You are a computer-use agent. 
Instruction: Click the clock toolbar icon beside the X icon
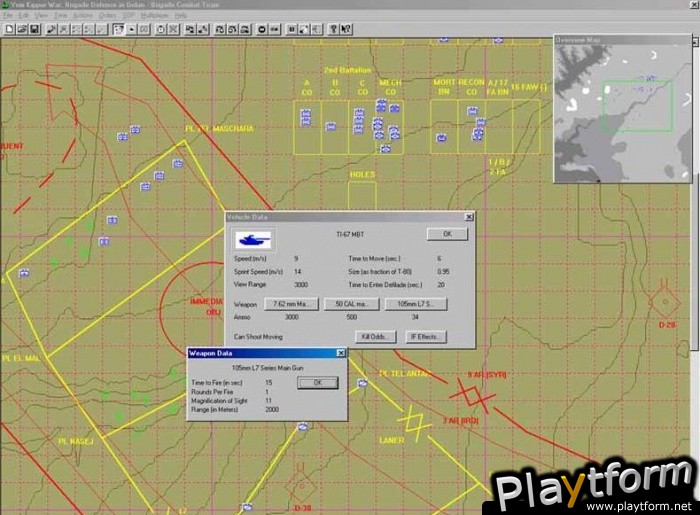(161, 29)
